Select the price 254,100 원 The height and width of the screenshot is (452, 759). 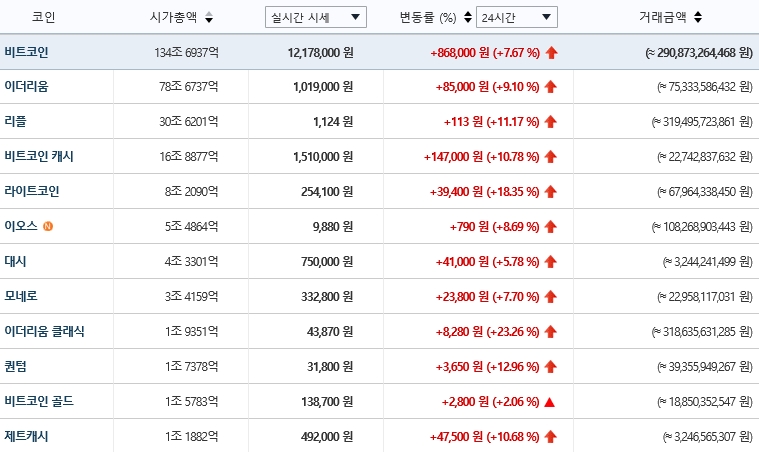pos(327,192)
